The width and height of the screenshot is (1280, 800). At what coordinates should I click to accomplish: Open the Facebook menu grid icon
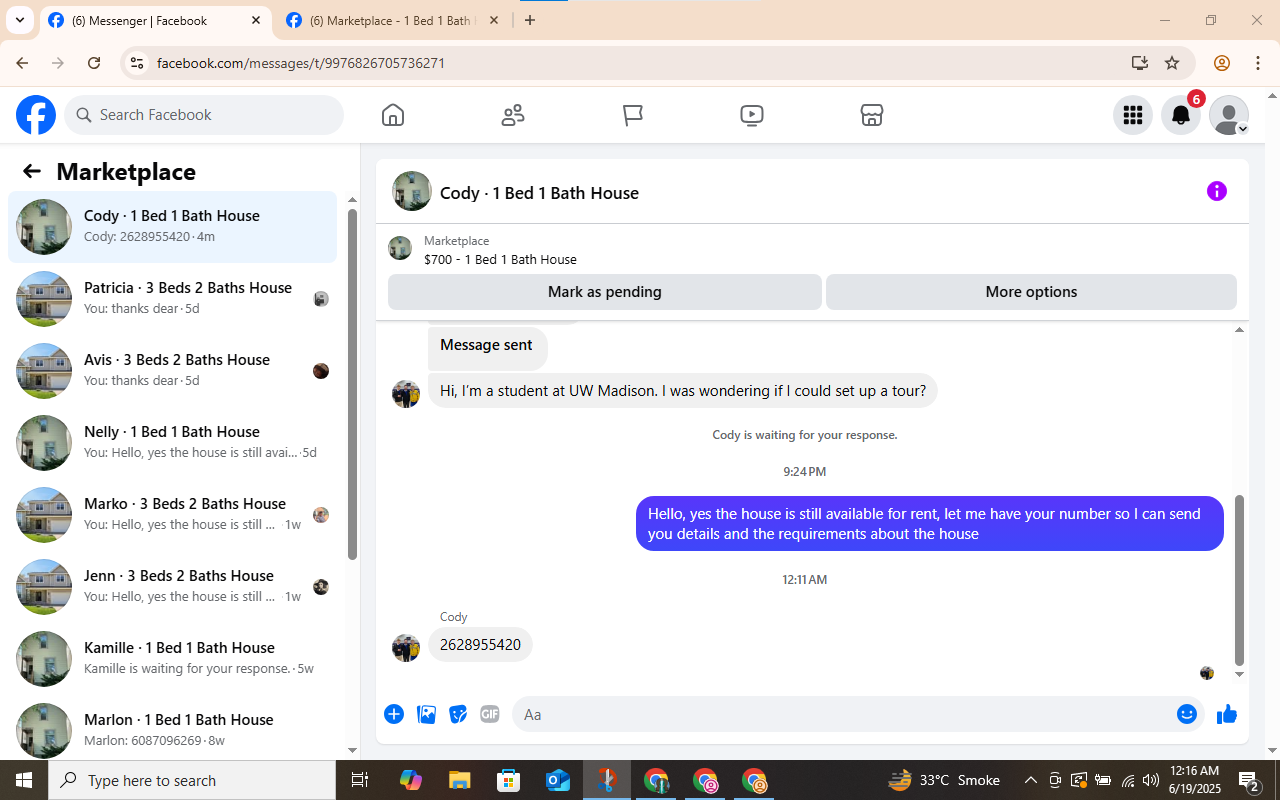[x=1133, y=115]
